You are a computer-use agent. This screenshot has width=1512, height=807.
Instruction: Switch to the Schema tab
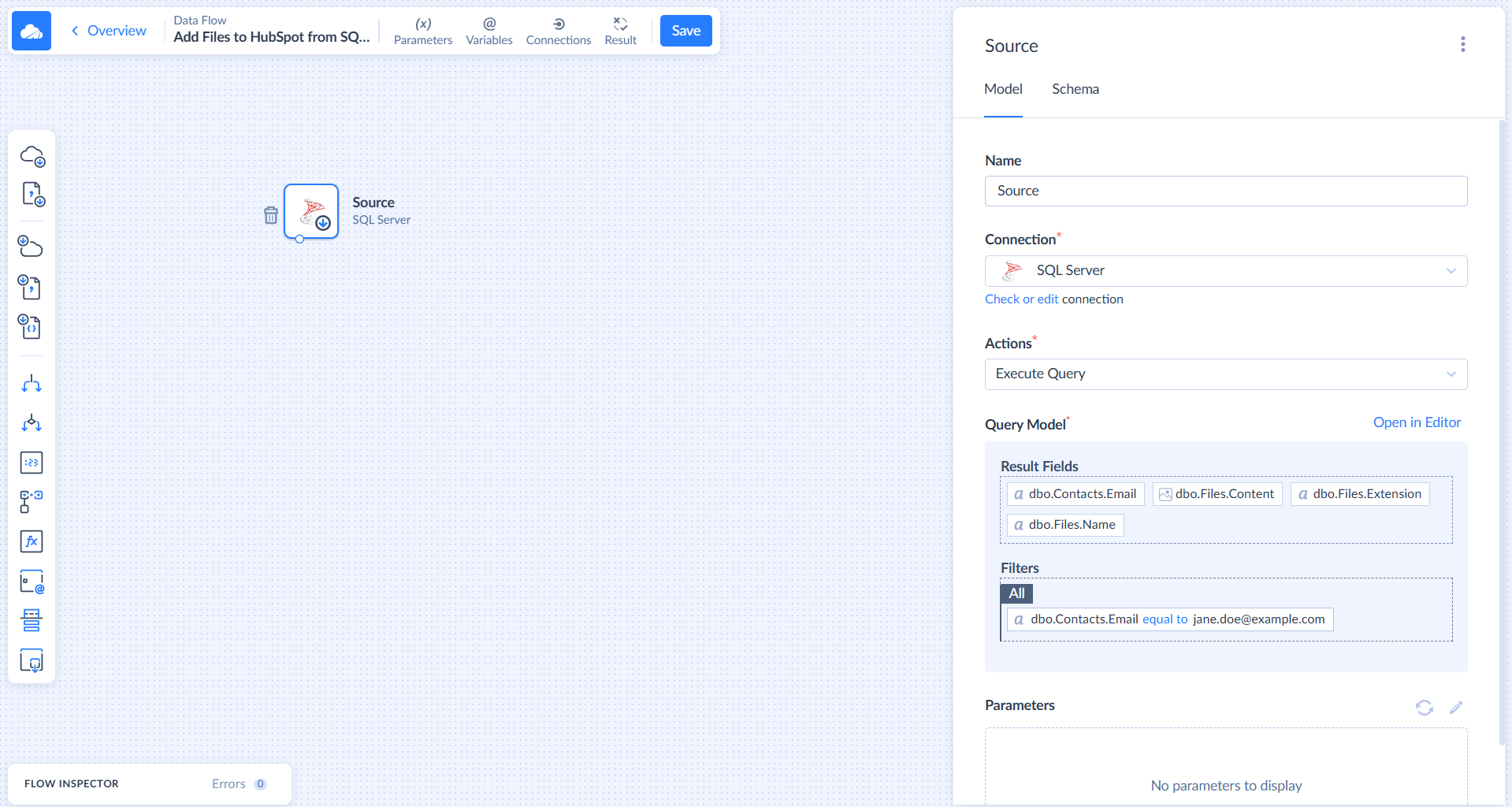(1075, 89)
